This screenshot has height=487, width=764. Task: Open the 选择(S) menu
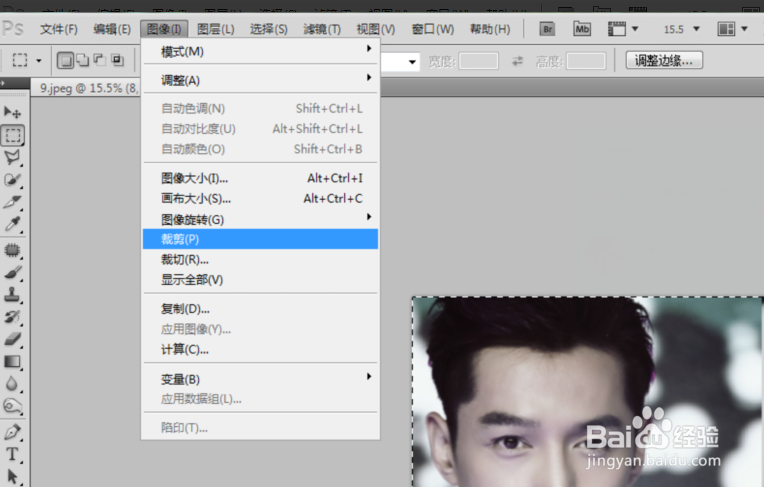(x=269, y=29)
